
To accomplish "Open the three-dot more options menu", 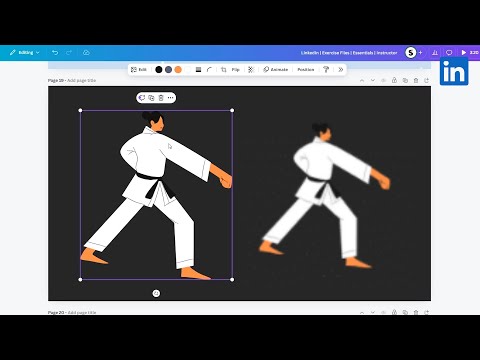I will click(170, 98).
